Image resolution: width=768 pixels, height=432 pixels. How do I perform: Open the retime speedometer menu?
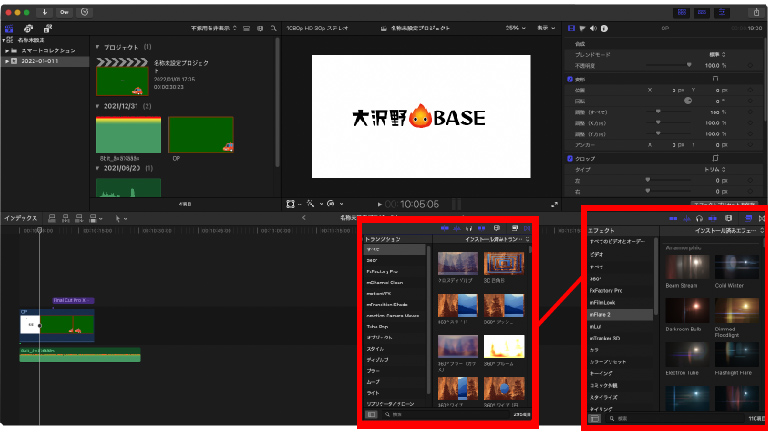(x=331, y=204)
